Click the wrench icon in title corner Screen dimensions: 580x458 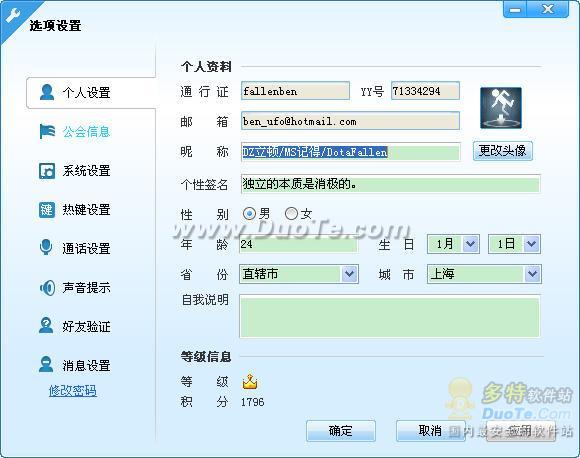point(13,16)
